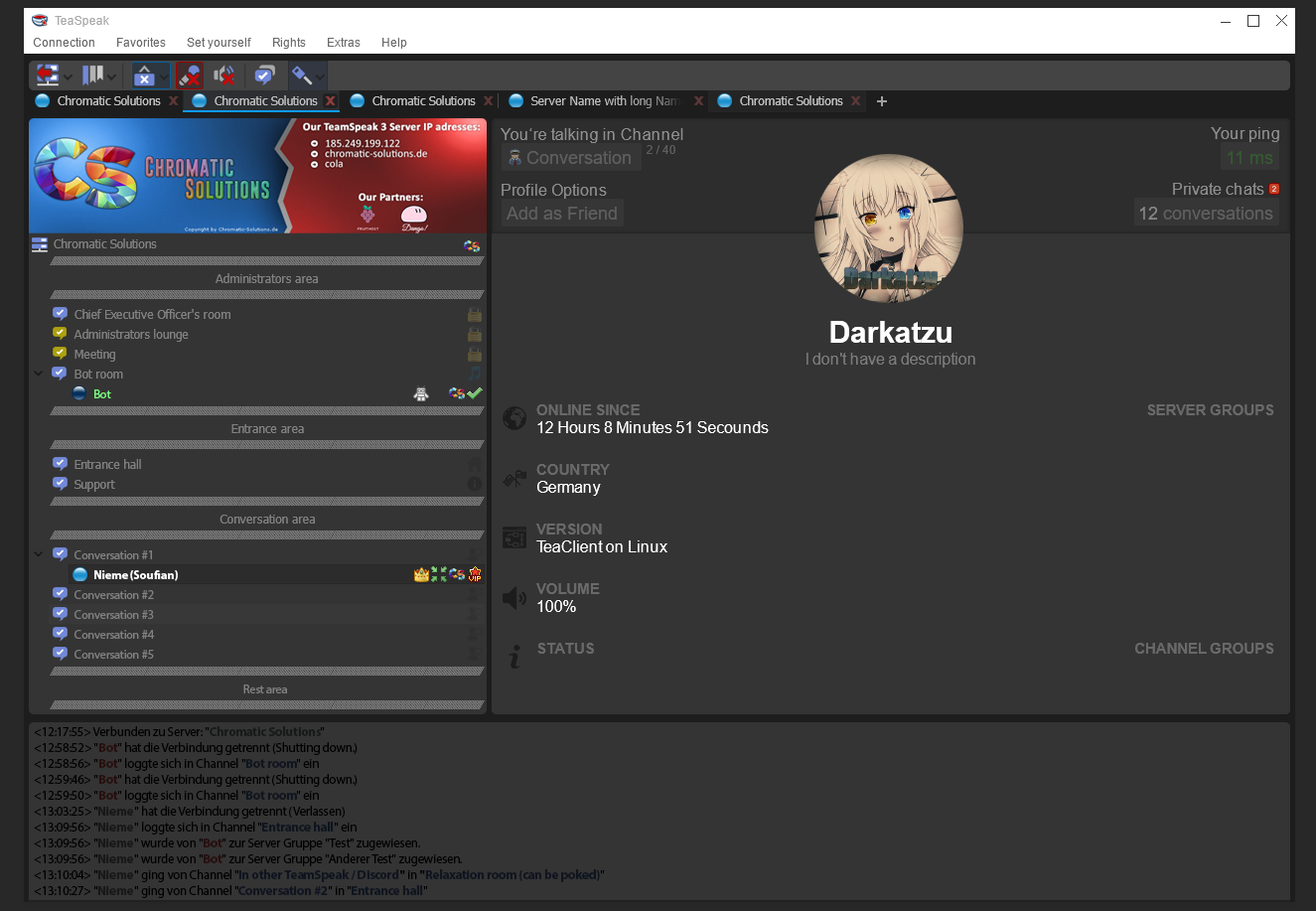Click the away status toolbar icon
The image size is (1316, 911).
coord(144,76)
